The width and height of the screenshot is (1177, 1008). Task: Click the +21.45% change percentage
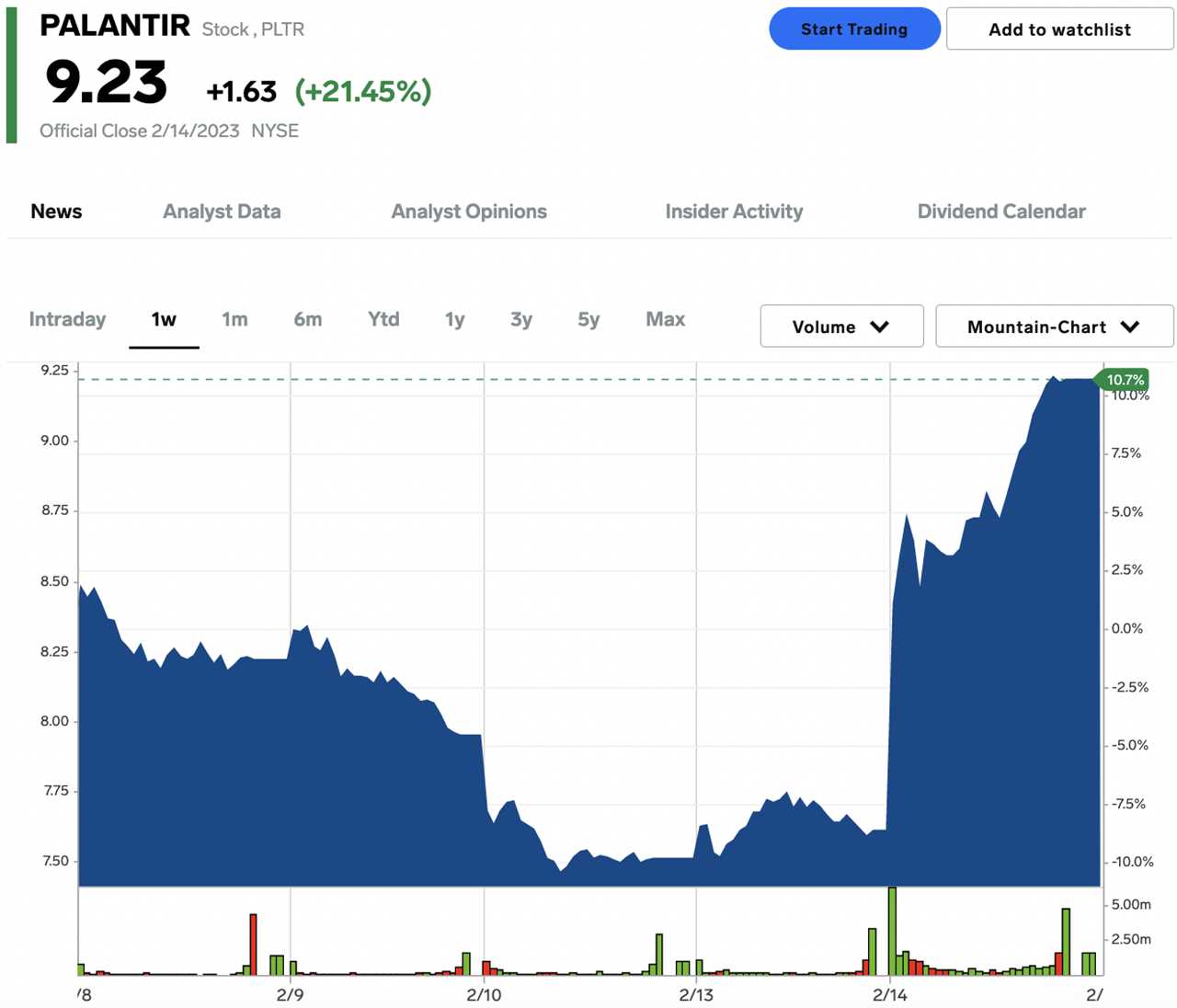coord(362,91)
